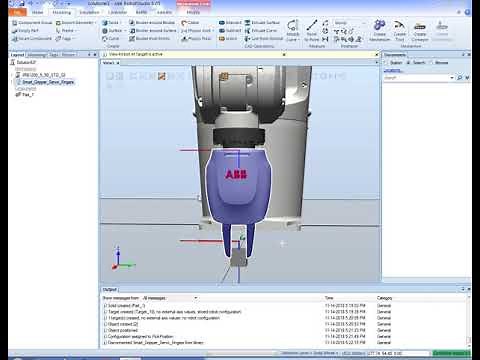Click the Physics Floor tool
The image size is (480, 360).
pos(196,39)
